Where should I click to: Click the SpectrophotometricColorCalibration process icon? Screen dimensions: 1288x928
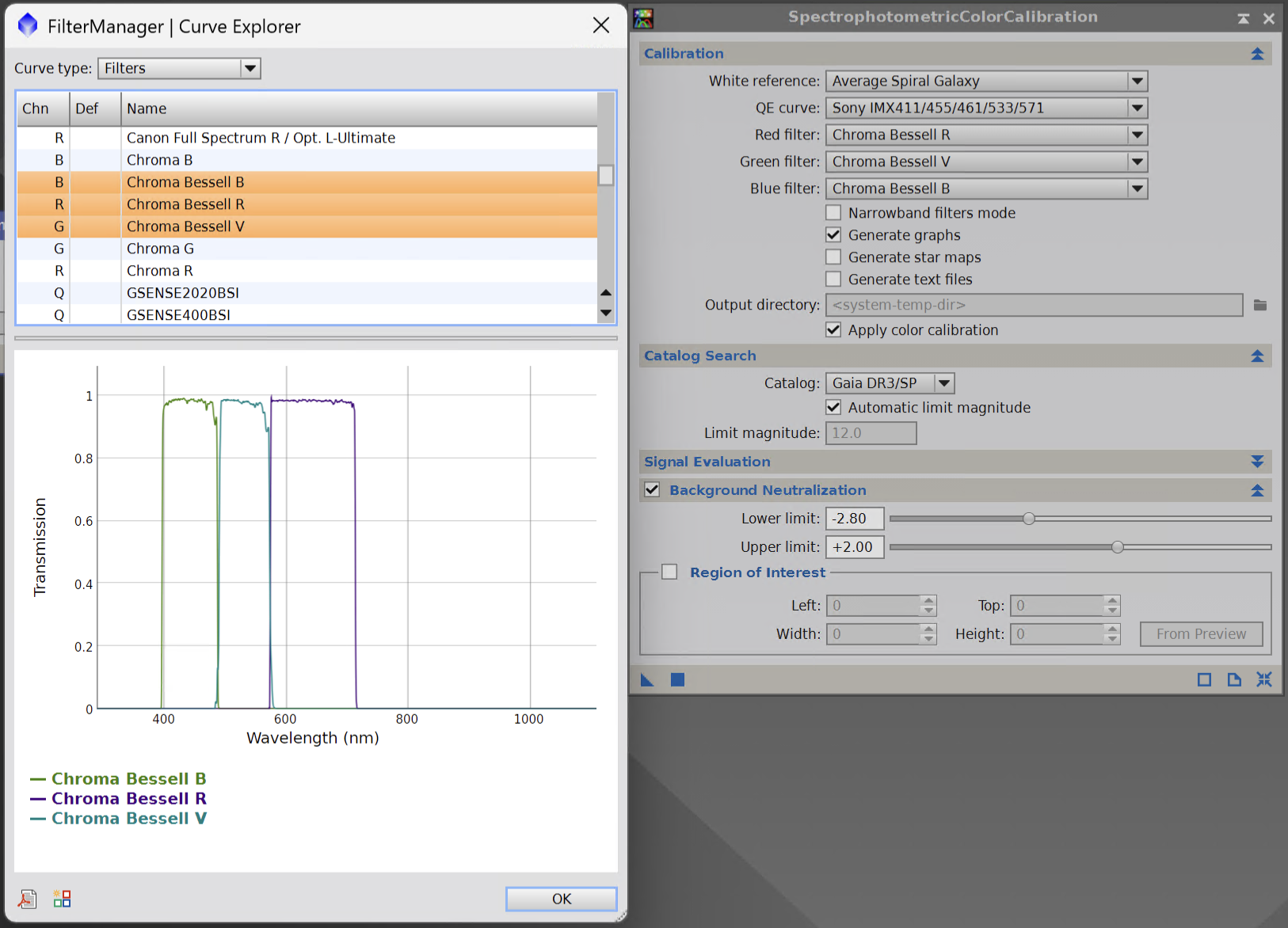[x=643, y=17]
